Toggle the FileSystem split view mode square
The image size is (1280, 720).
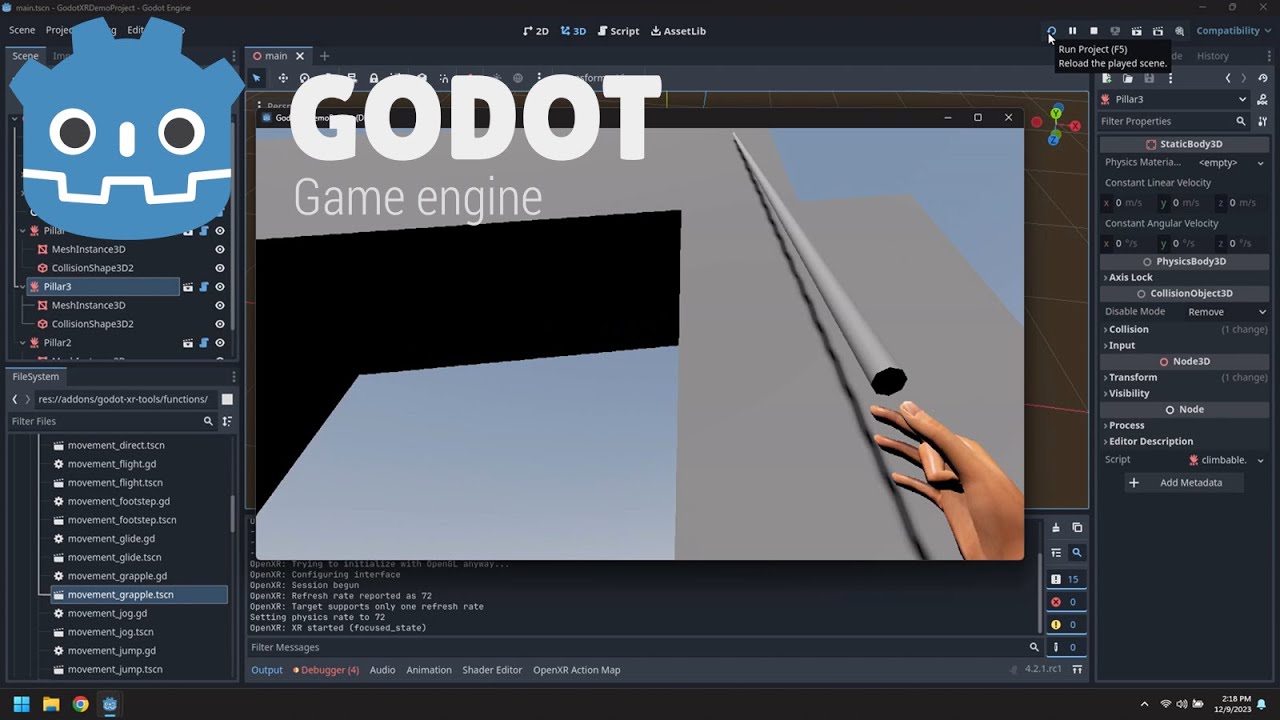pyautogui.click(x=227, y=400)
